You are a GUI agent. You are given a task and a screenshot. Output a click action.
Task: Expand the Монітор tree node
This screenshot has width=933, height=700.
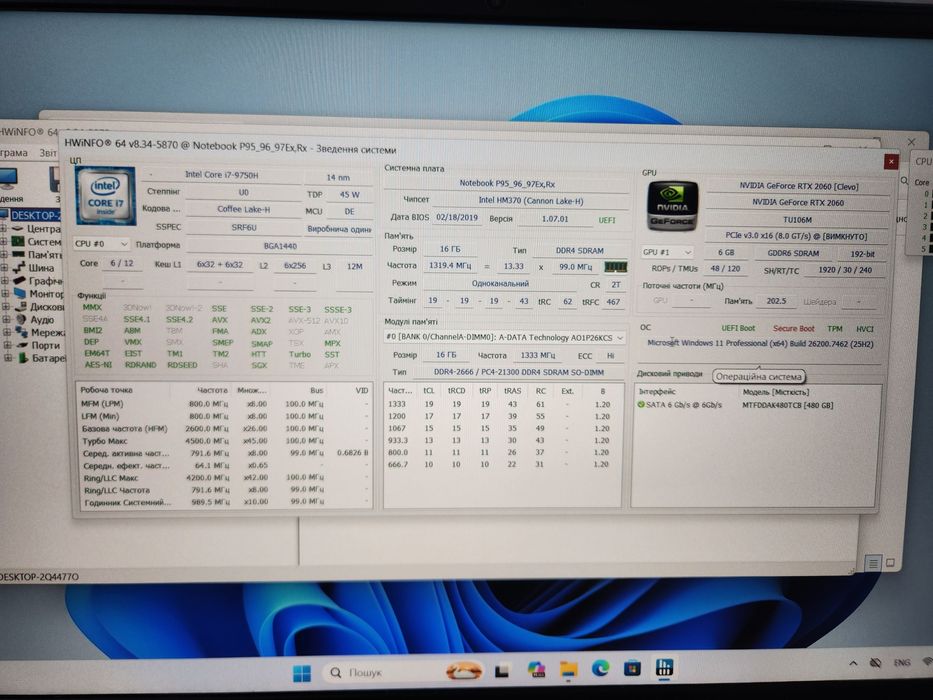pos(5,293)
